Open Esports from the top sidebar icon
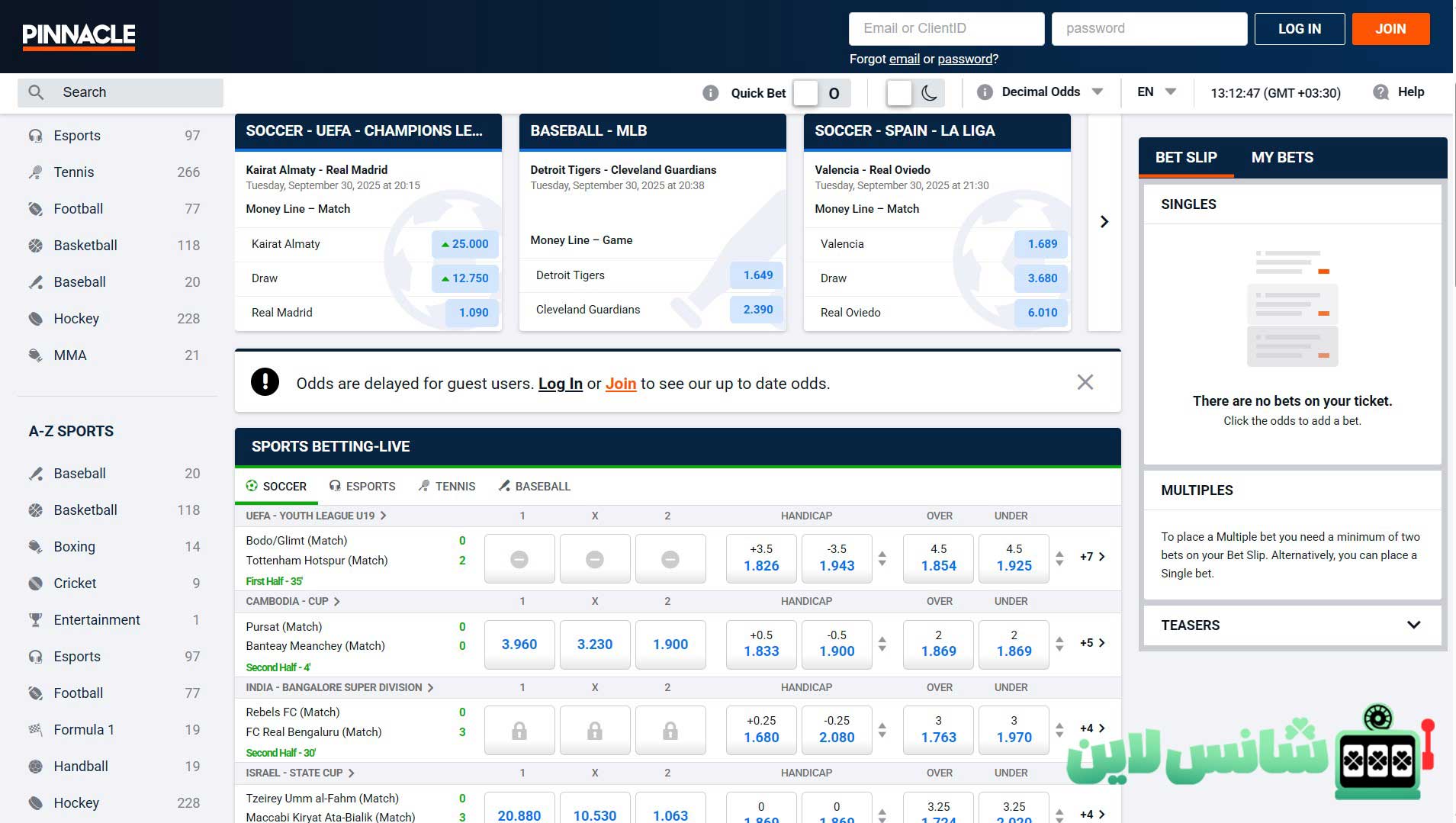This screenshot has width=1456, height=823. click(x=35, y=136)
